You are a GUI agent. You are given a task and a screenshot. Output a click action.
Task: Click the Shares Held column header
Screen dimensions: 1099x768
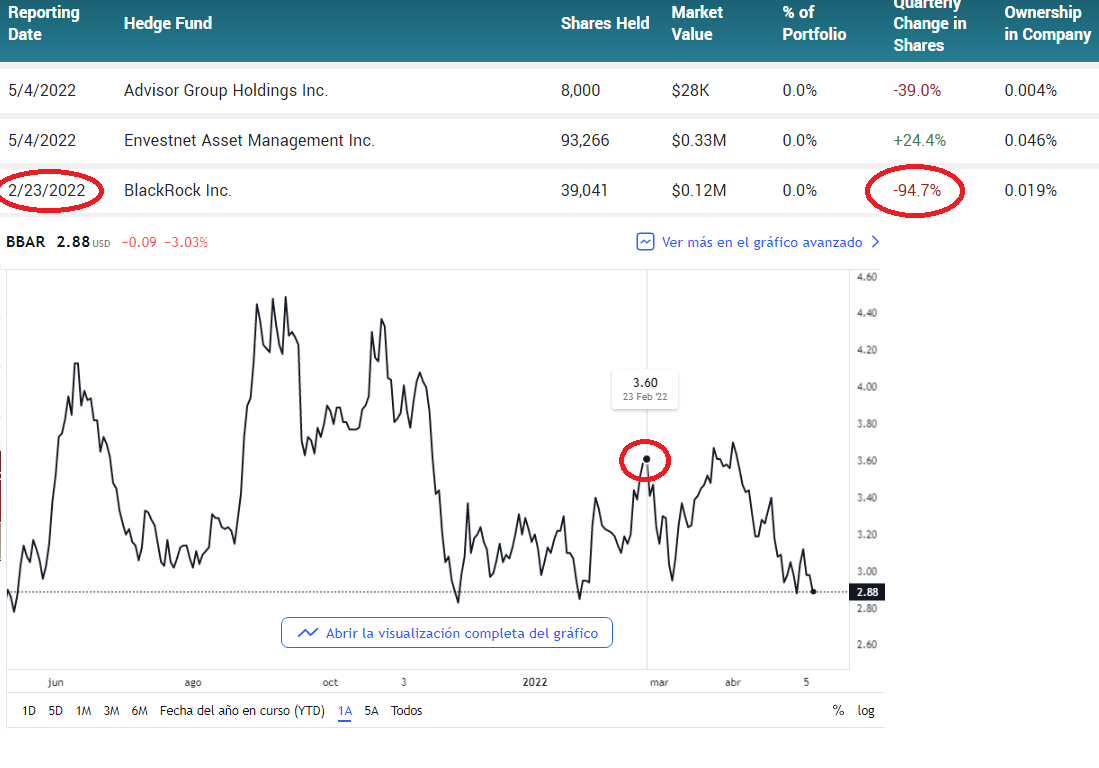click(605, 23)
